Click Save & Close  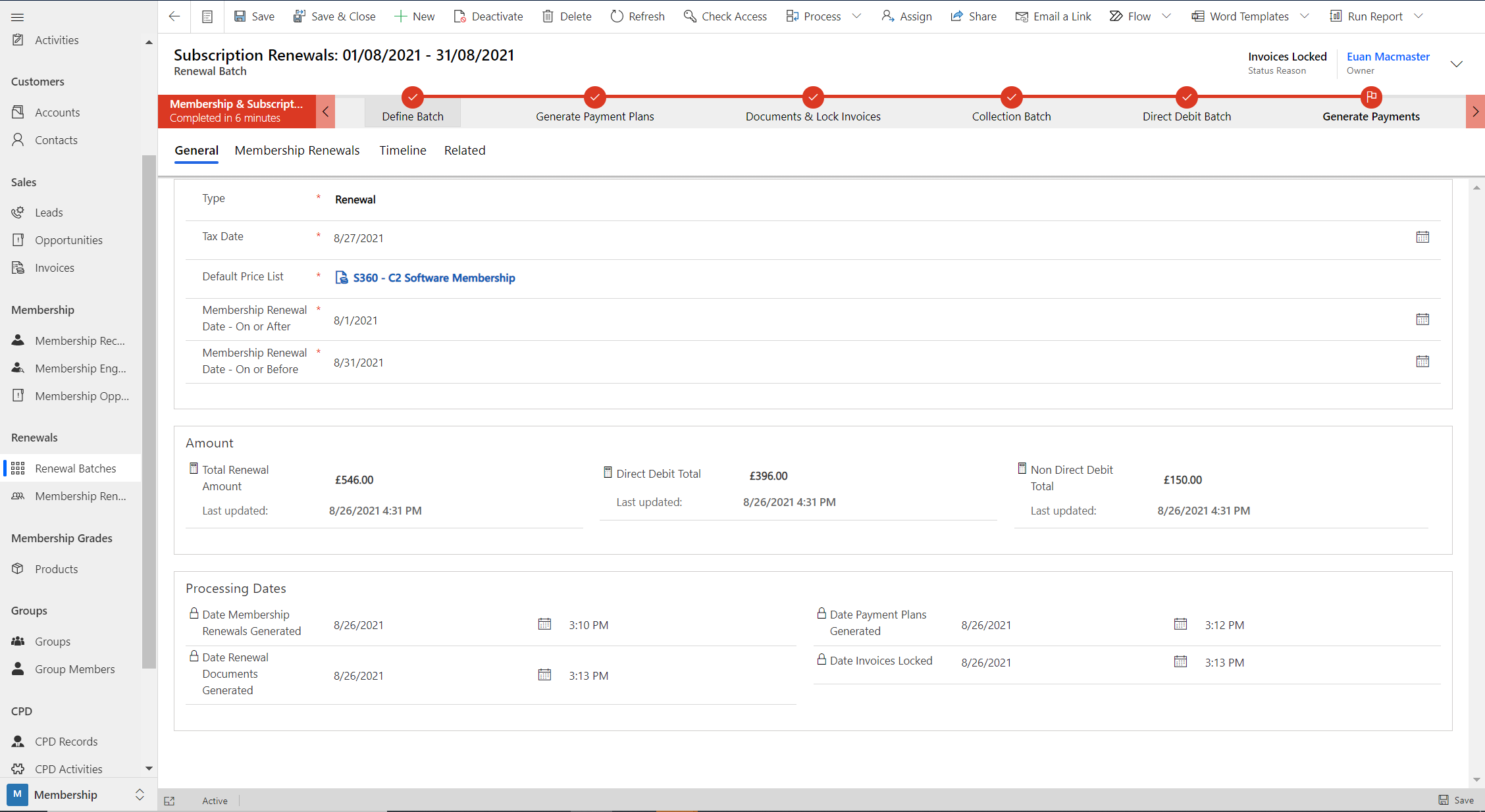click(334, 16)
